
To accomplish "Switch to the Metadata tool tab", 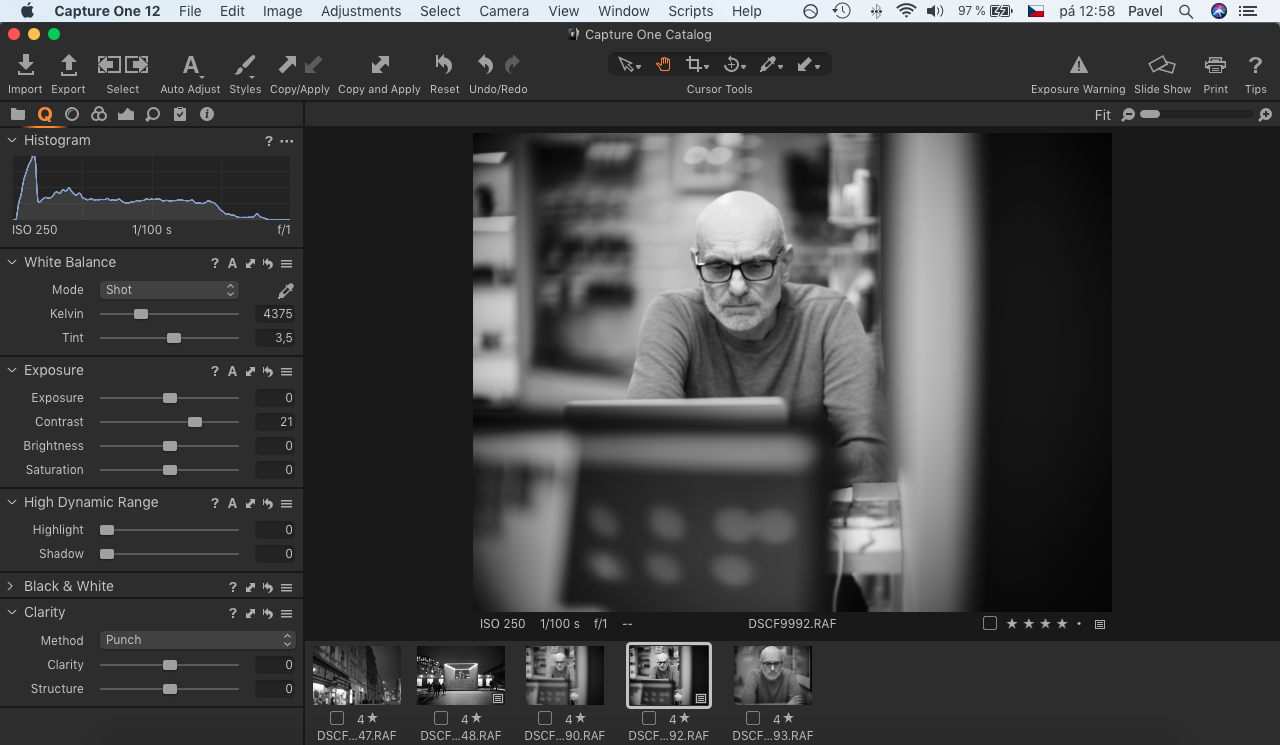I will (180, 113).
